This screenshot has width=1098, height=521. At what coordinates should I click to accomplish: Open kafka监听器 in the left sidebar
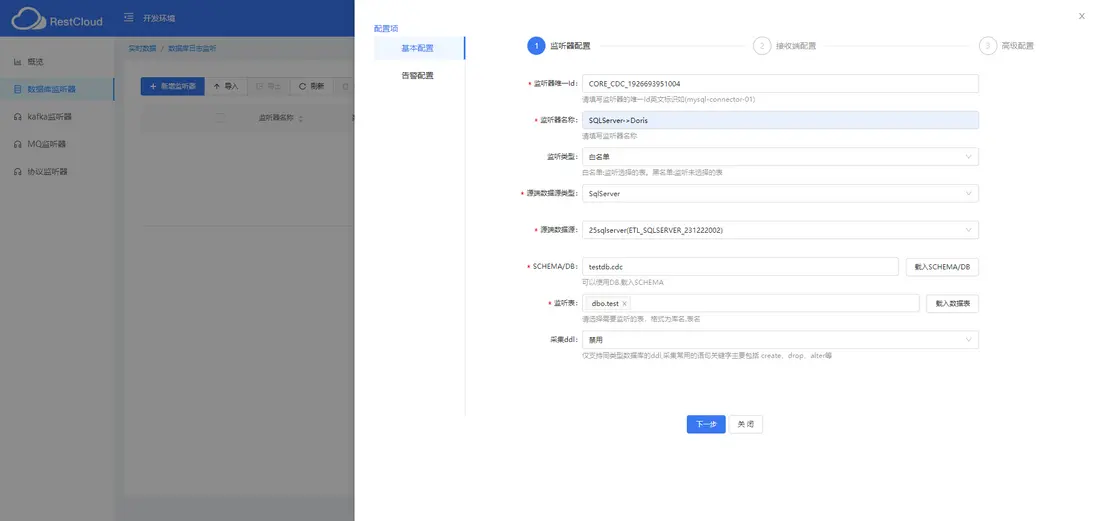click(x=57, y=116)
